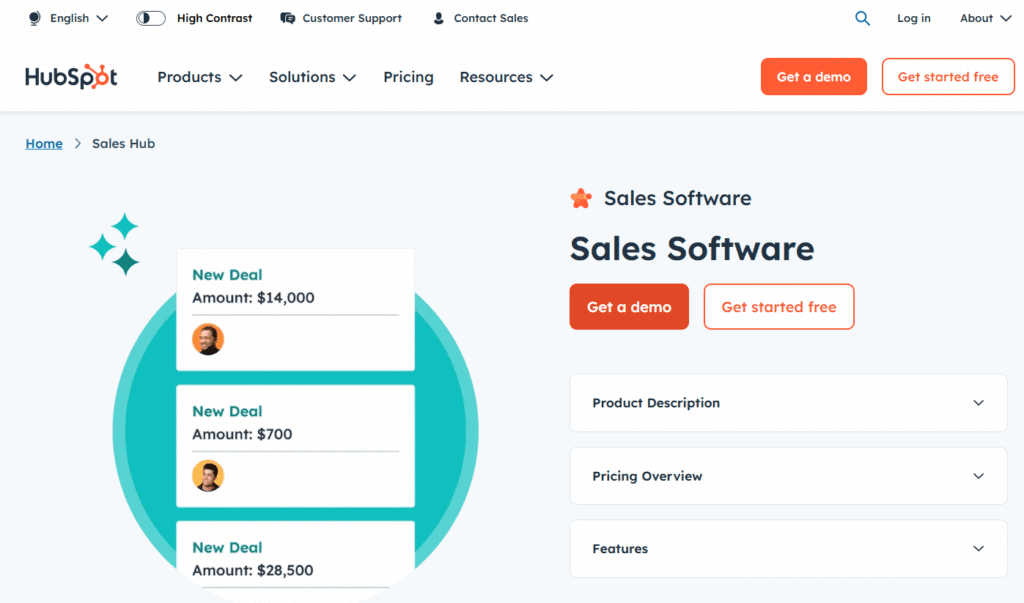Click the search magnifier icon

tap(862, 18)
